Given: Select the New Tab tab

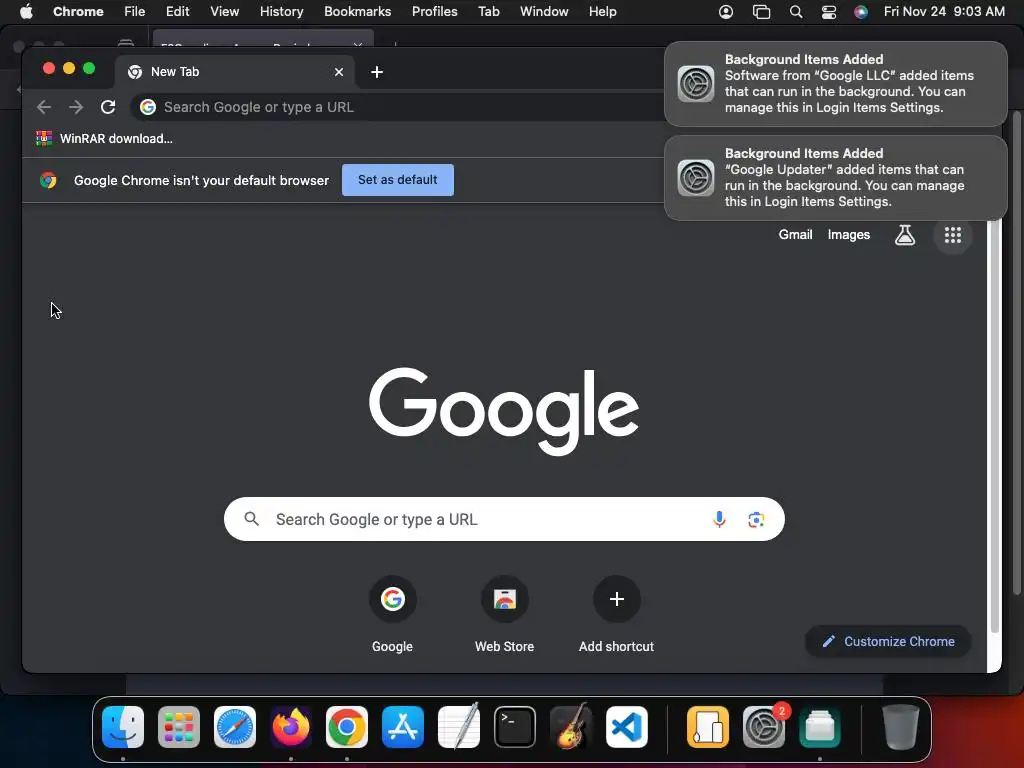Looking at the screenshot, I should click(234, 72).
